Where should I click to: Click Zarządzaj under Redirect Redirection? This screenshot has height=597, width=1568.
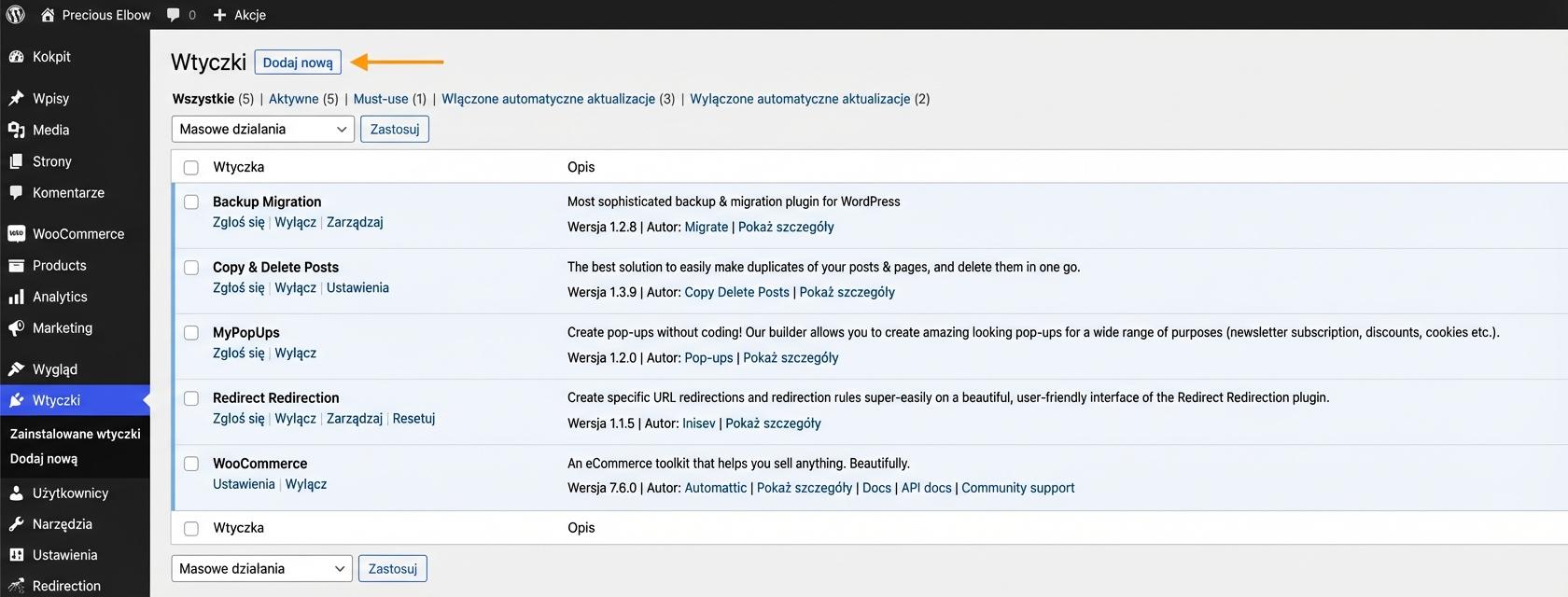[355, 418]
